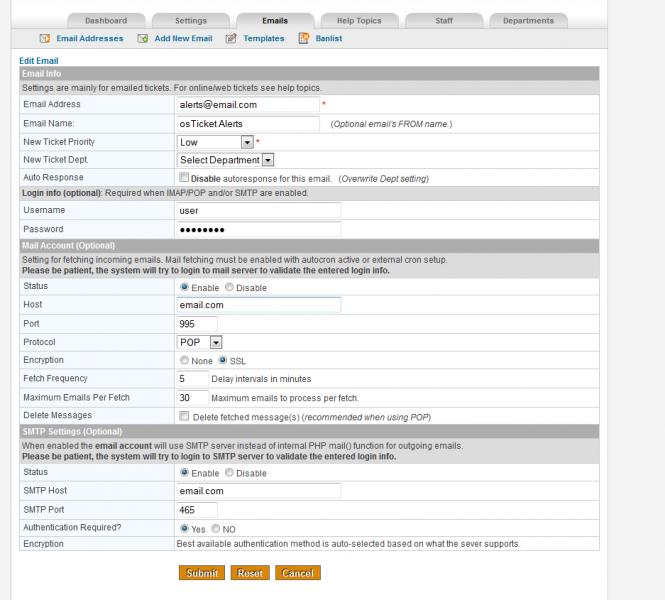Go to the Departments tab
The height and width of the screenshot is (600, 665).
[529, 20]
